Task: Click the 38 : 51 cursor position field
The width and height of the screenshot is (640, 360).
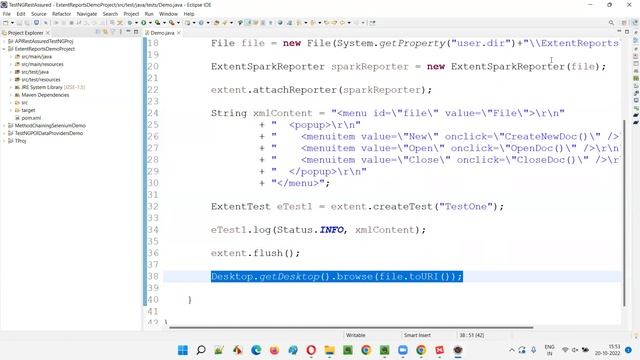Action: point(471,335)
